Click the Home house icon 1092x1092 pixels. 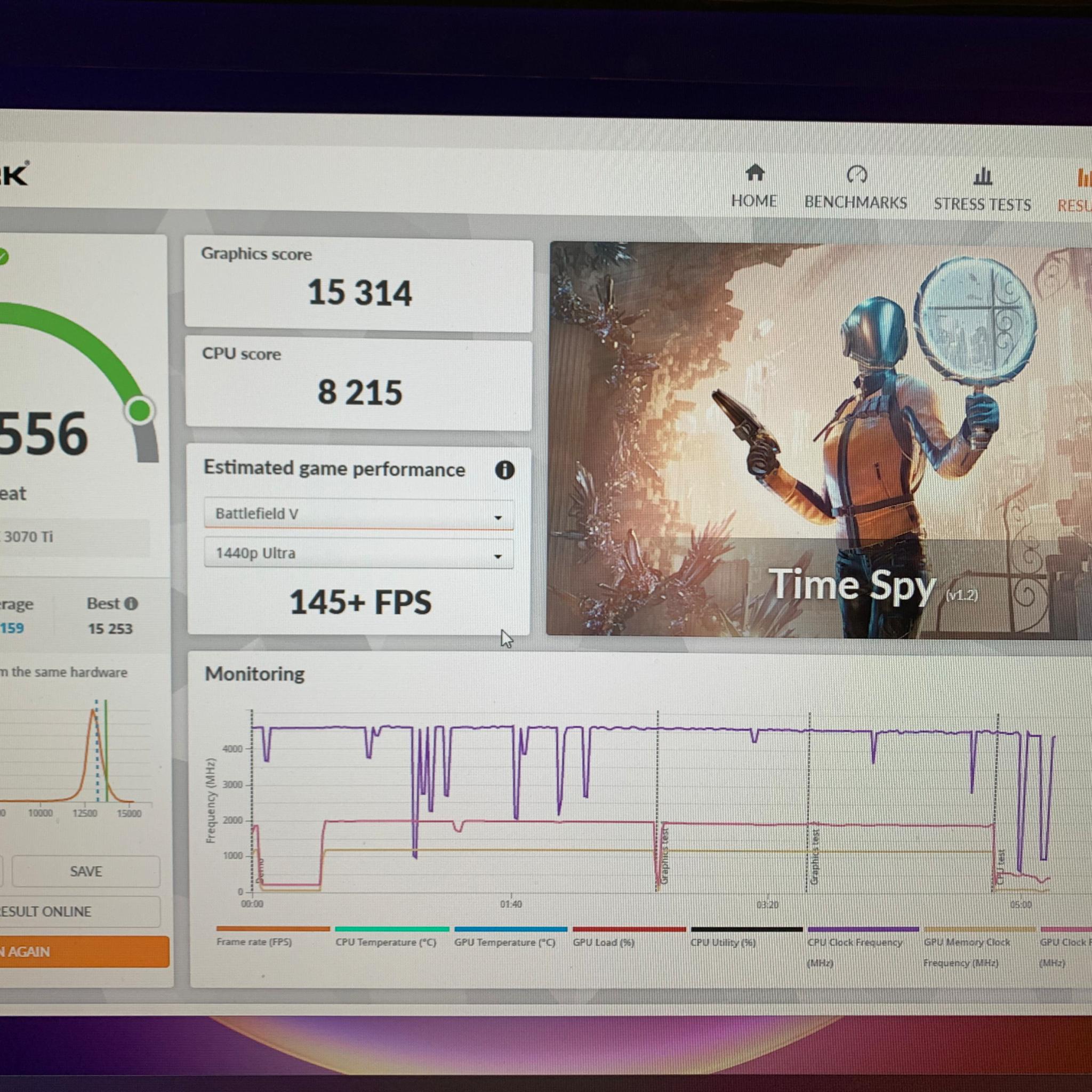754,172
